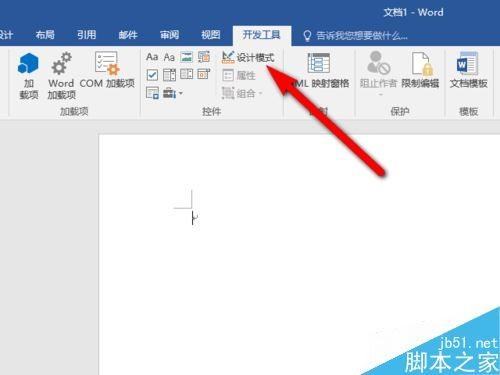The width and height of the screenshot is (500, 375).
Task: Switch to the 视图 tab
Action: 211,35
